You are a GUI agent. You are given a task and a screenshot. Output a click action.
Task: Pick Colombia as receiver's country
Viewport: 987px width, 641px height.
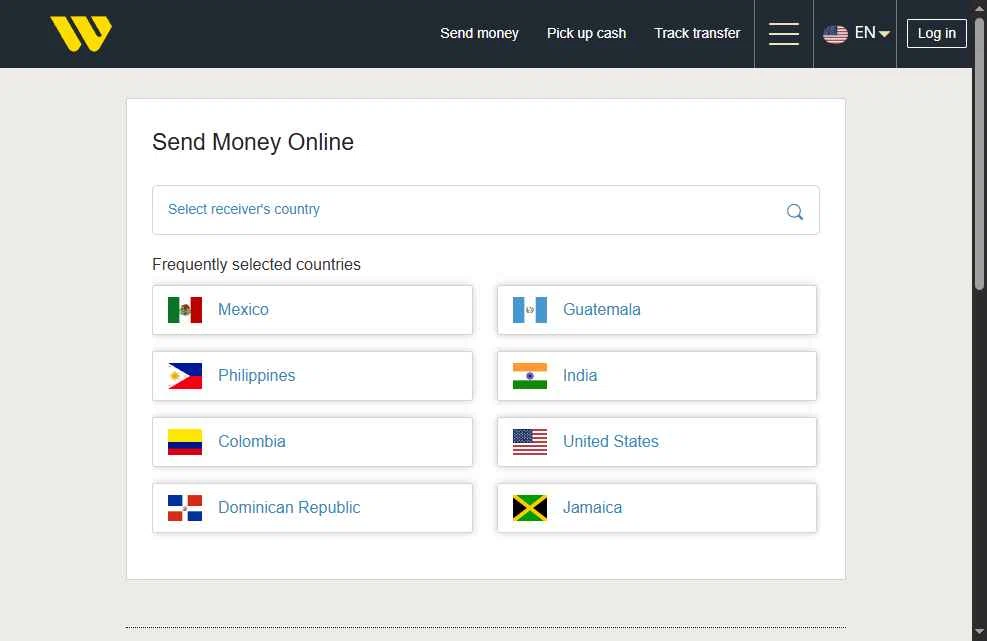(312, 442)
